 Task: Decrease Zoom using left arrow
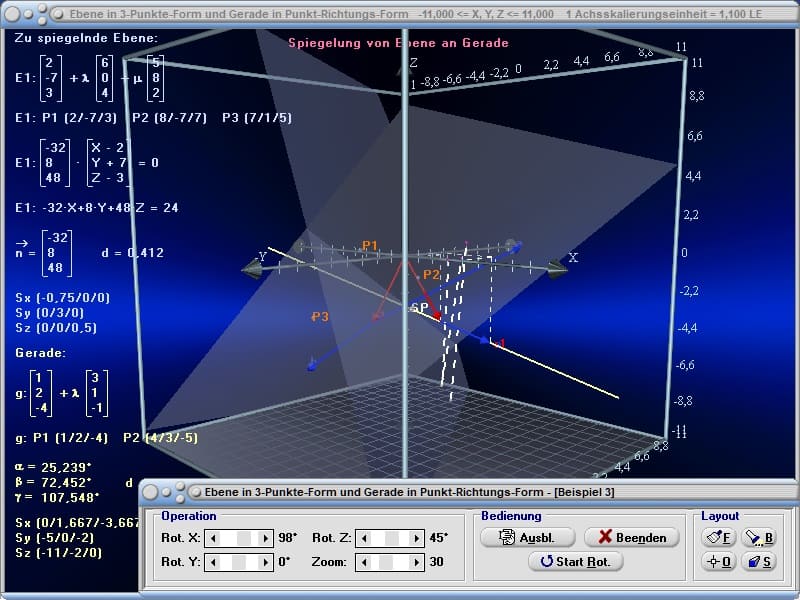[364, 562]
